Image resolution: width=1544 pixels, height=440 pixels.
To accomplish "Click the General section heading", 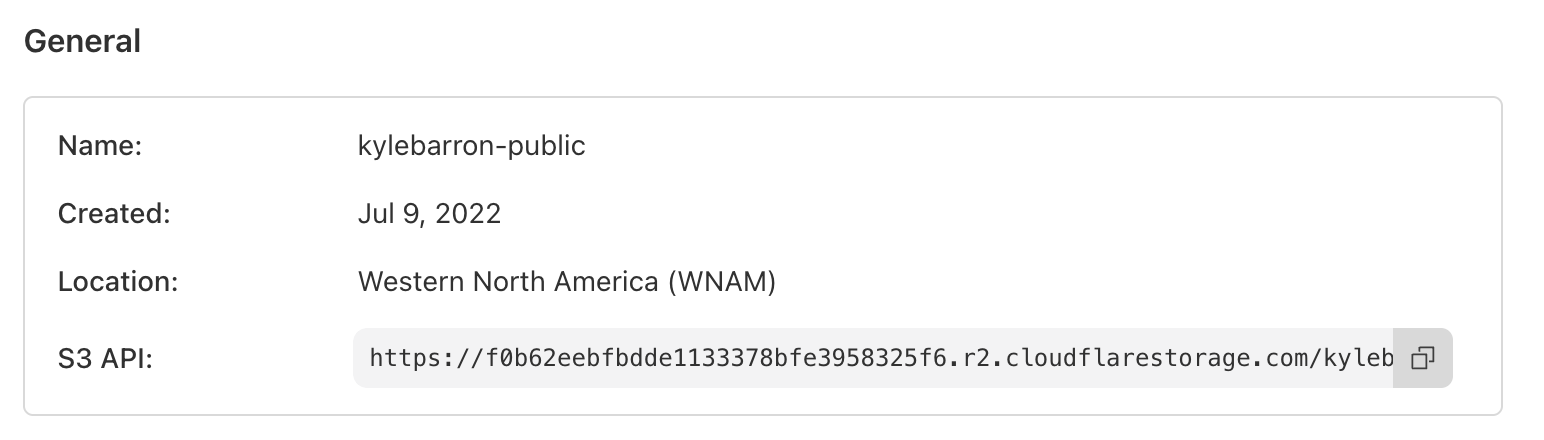I will click(x=82, y=42).
